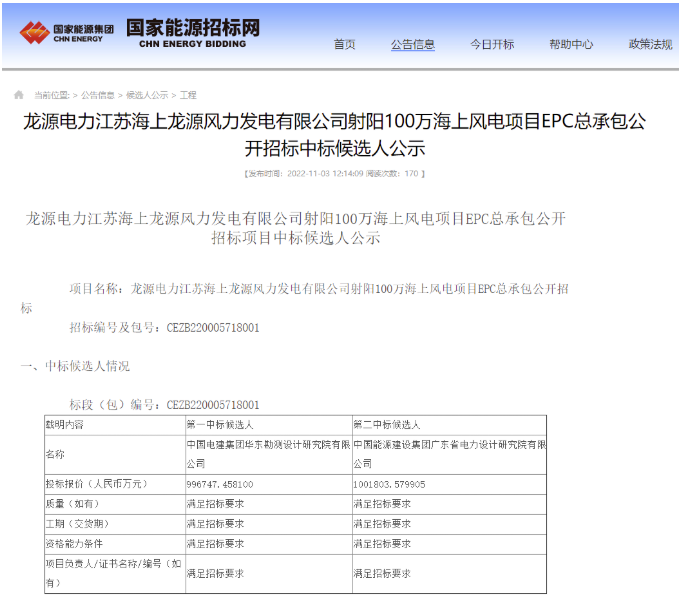This screenshot has height=602, width=681.
Task: Open the 政策法规 navigation tab
Action: pos(650,44)
